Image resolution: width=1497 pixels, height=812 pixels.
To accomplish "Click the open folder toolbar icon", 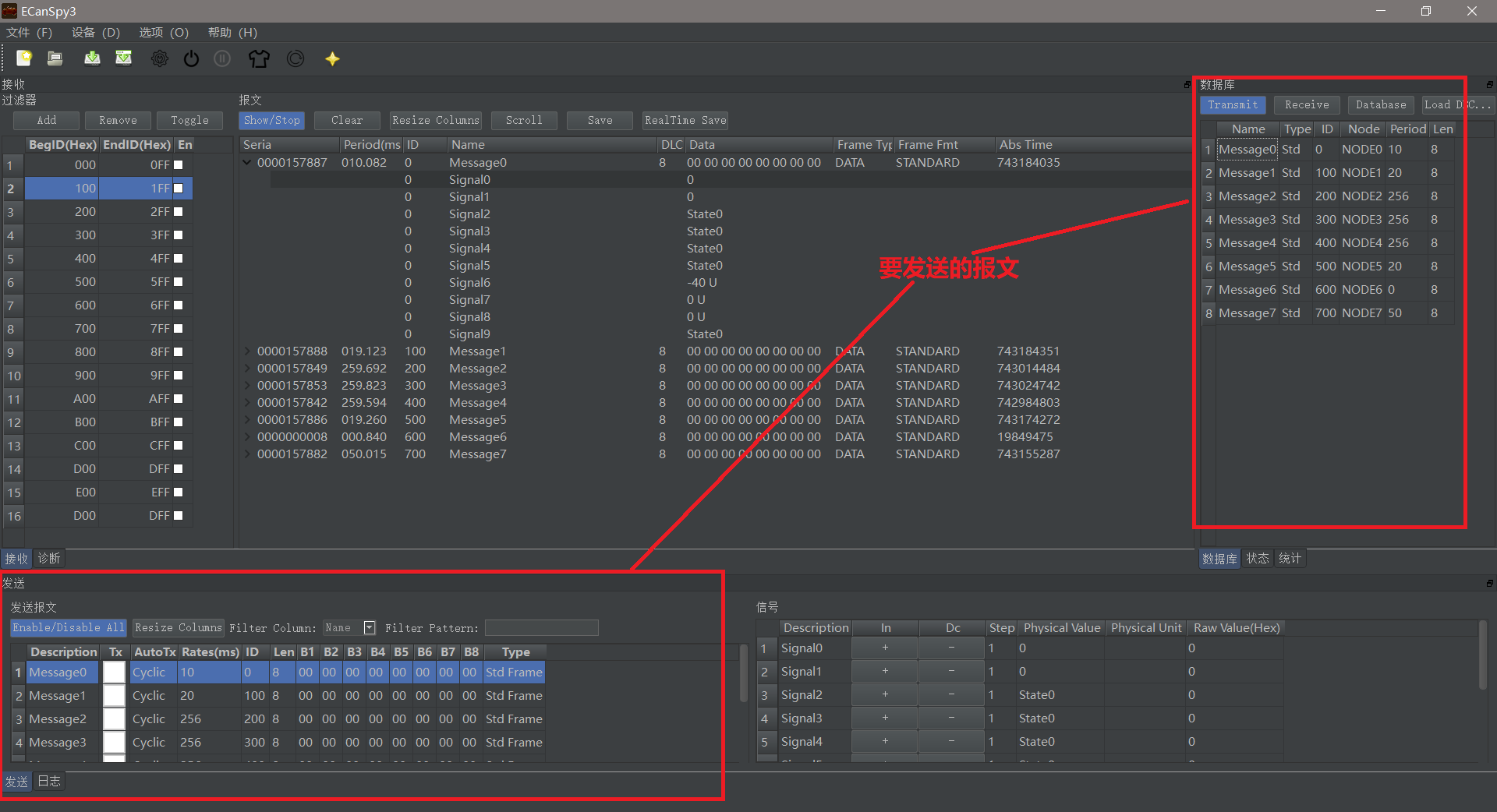I will tap(55, 58).
